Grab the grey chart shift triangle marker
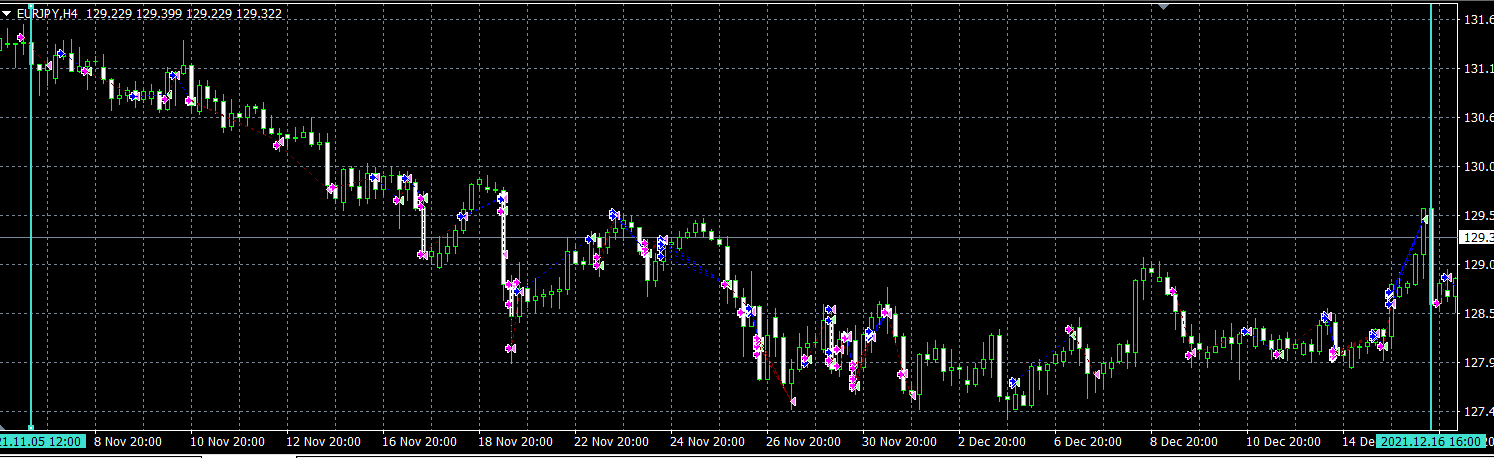1494x458 pixels. point(1163,6)
